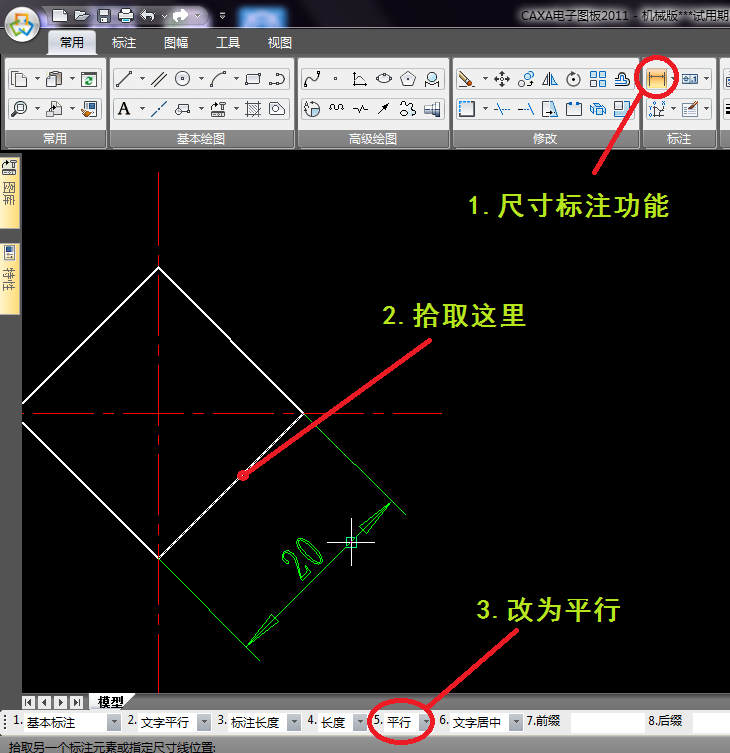Click the 模型 sheet tab
The width and height of the screenshot is (730, 753).
pos(110,702)
